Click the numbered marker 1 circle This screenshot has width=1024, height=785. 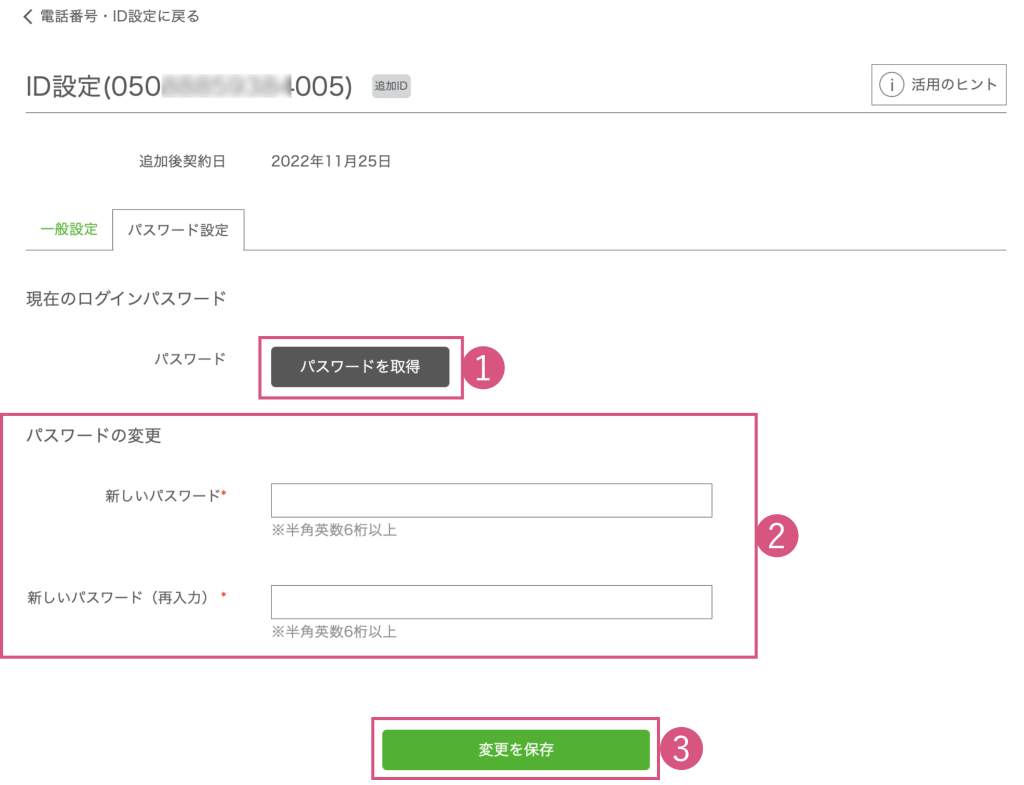click(484, 368)
